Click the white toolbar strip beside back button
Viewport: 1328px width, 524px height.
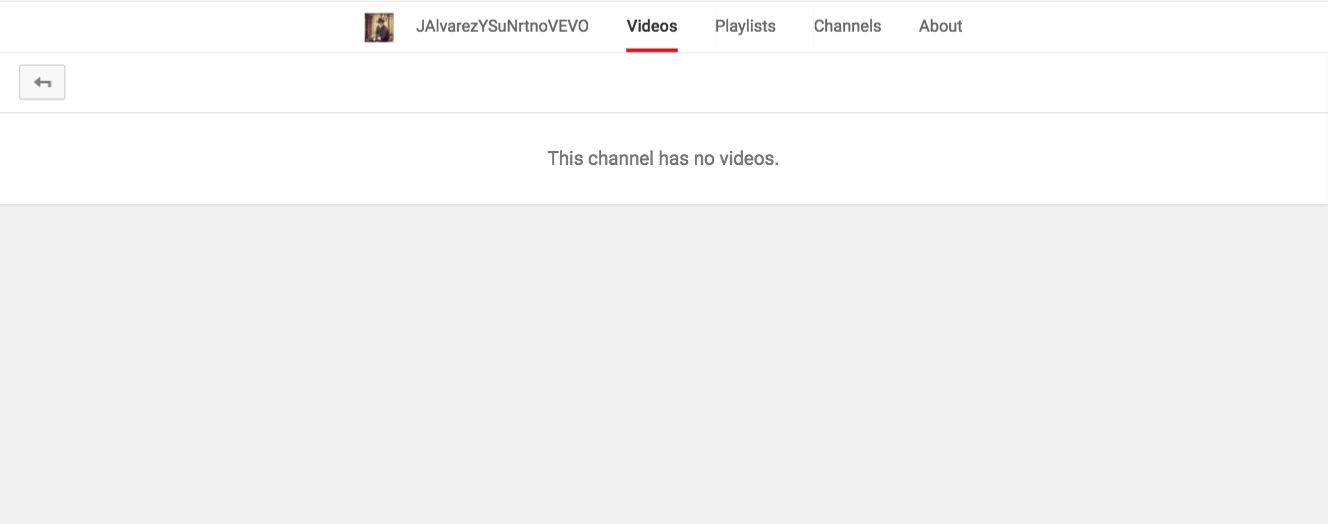pyautogui.click(x=696, y=83)
